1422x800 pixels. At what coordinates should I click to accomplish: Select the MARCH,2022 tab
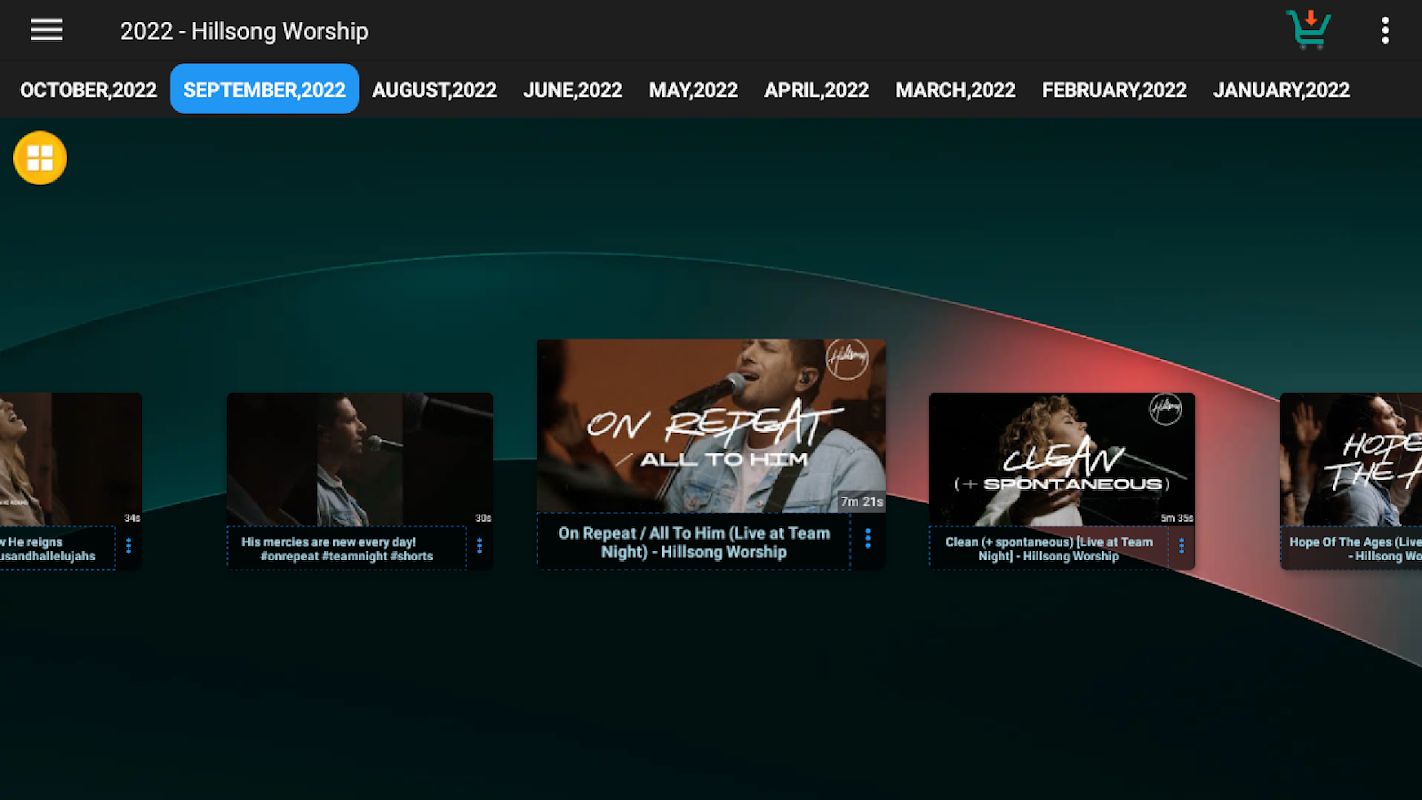(955, 90)
